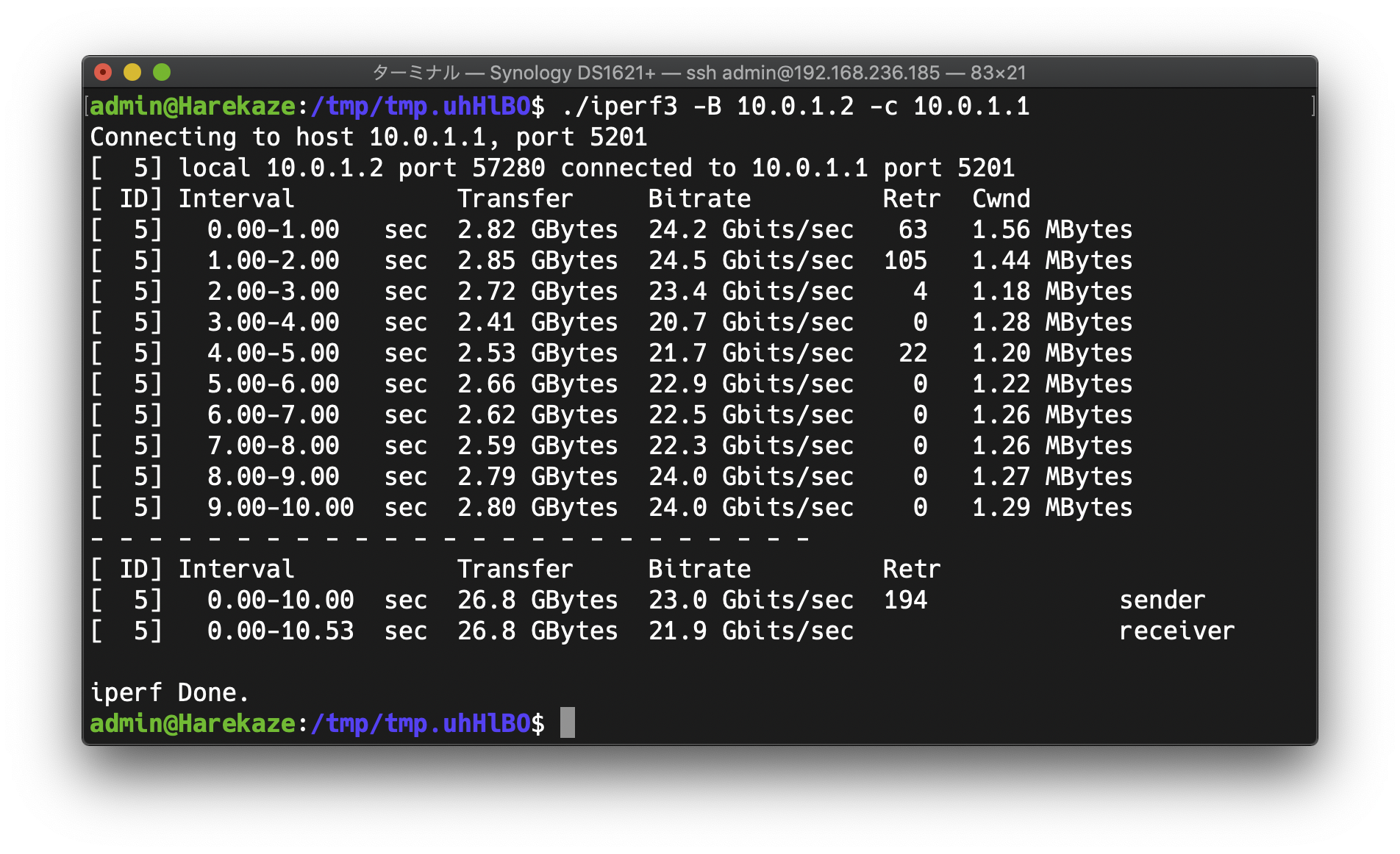Maximize the terminal with the green button
The width and height of the screenshot is (1400, 854).
coord(162,72)
